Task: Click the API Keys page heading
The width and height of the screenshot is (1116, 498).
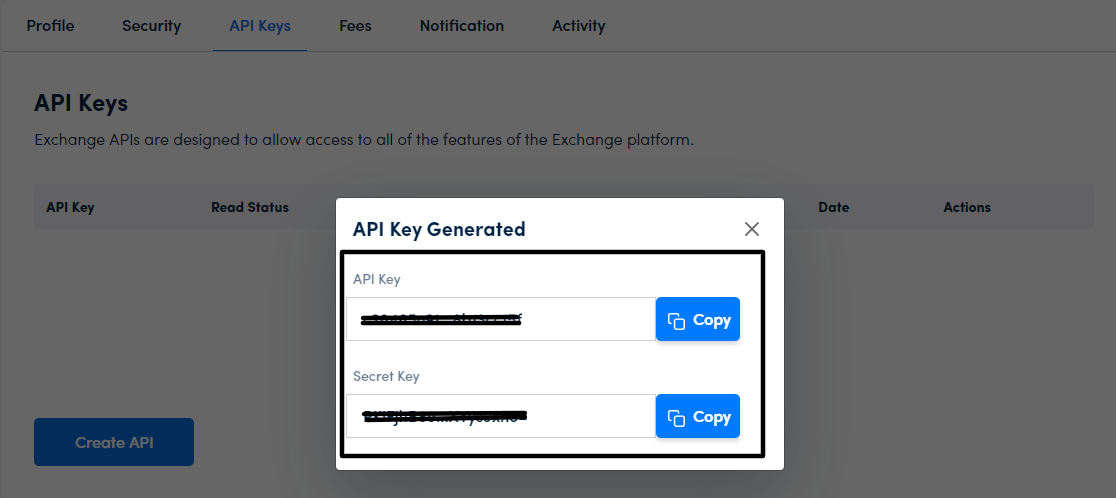Action: click(81, 103)
